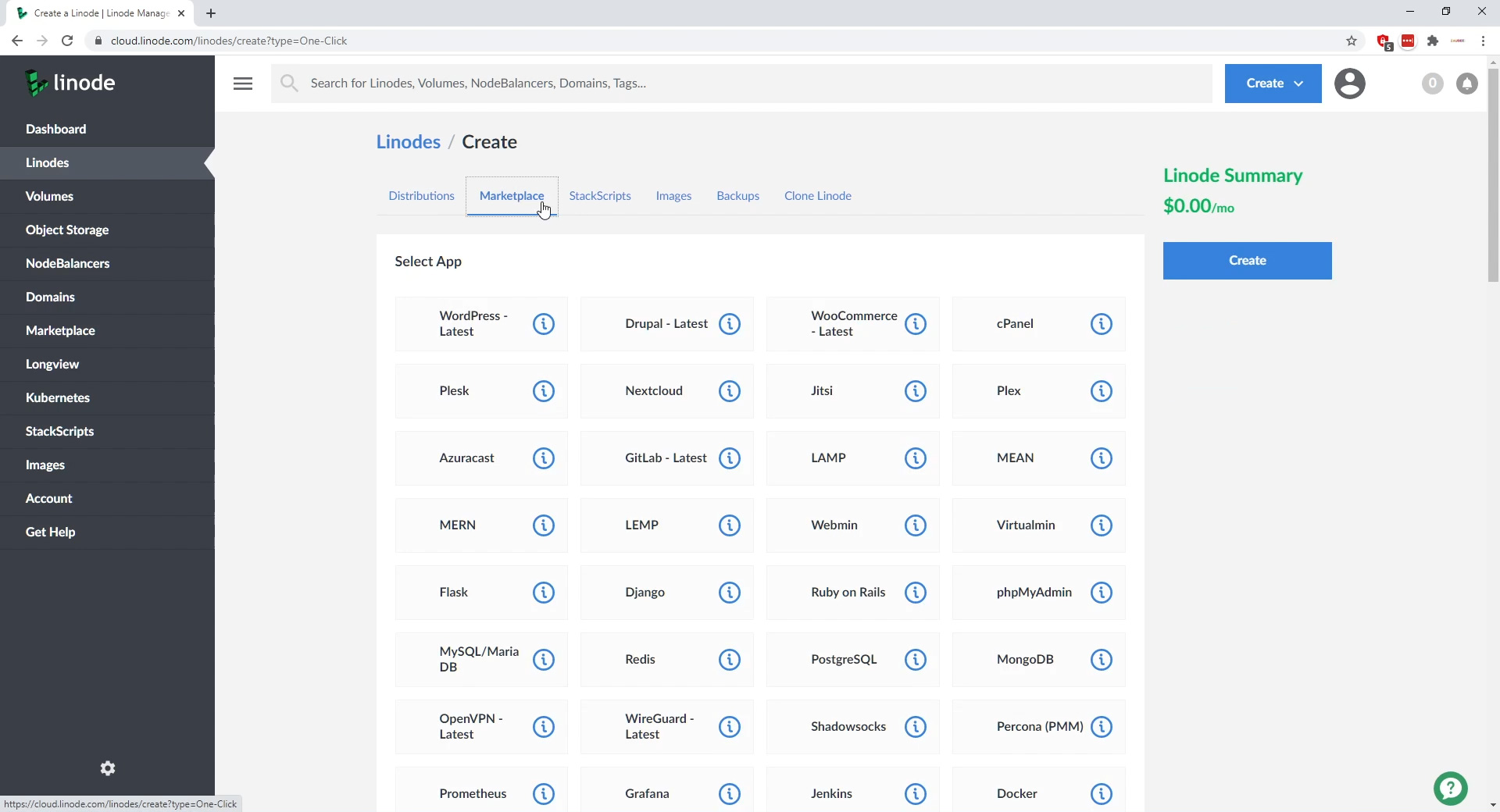View Ruby on Rails info icon
The image size is (1500, 812).
tap(916, 593)
